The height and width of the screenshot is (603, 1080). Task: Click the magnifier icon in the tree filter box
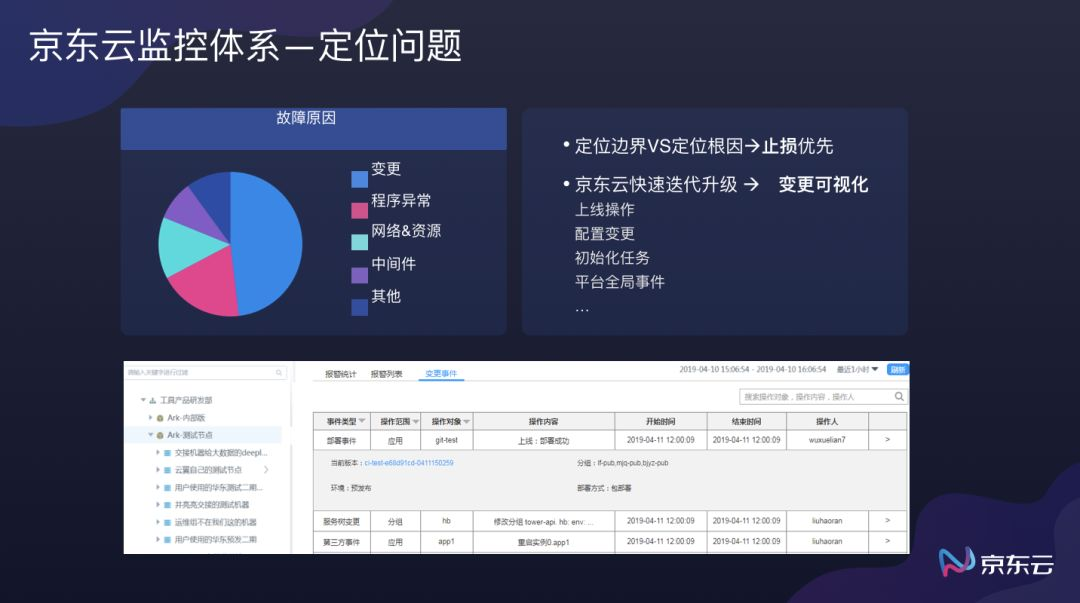click(279, 373)
